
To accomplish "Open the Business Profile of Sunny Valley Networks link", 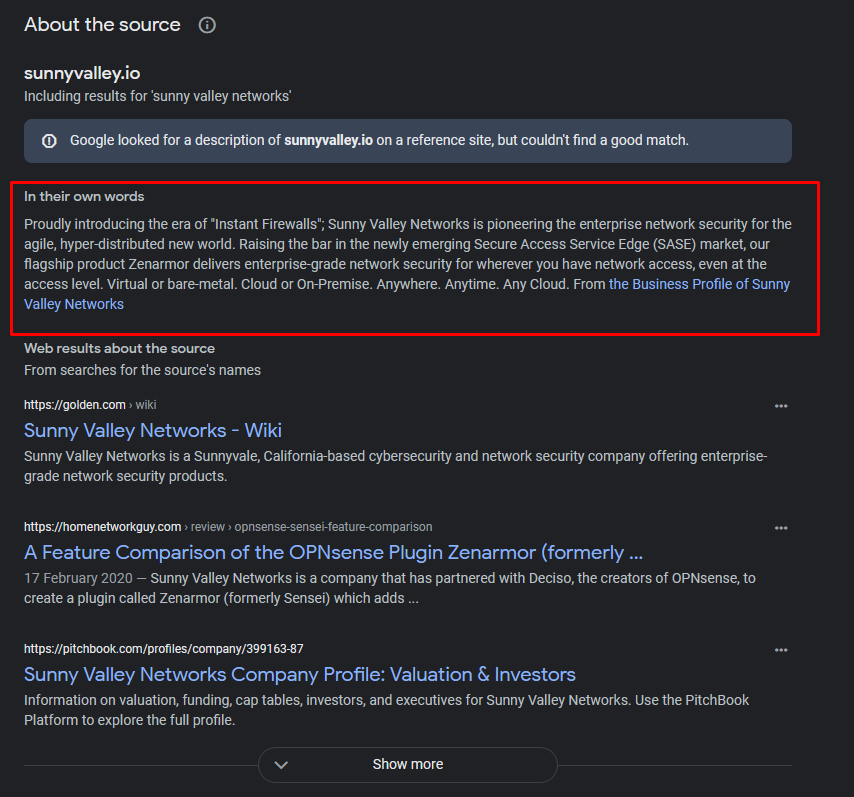I will 407,294.
